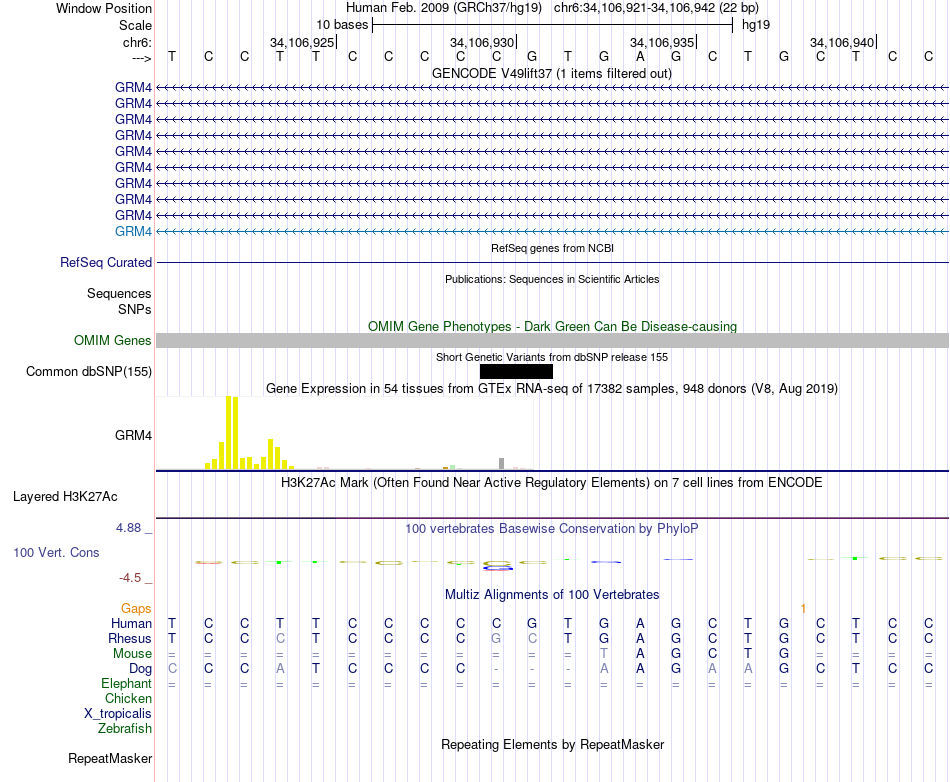
Task: Click the 34,106,935 coordinate marker
Action: [662, 42]
